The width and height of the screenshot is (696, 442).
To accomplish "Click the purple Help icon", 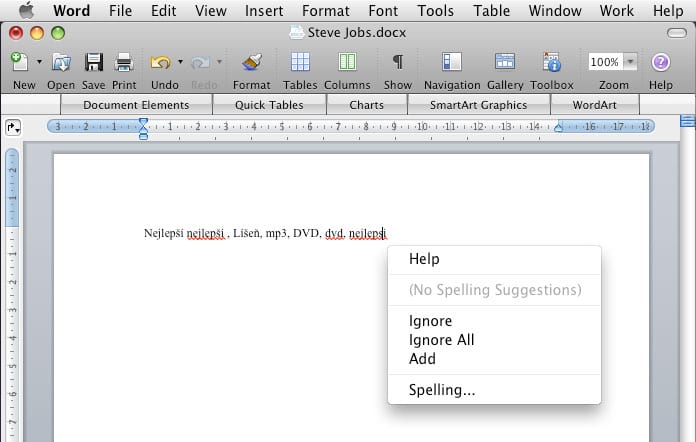I will click(660, 62).
